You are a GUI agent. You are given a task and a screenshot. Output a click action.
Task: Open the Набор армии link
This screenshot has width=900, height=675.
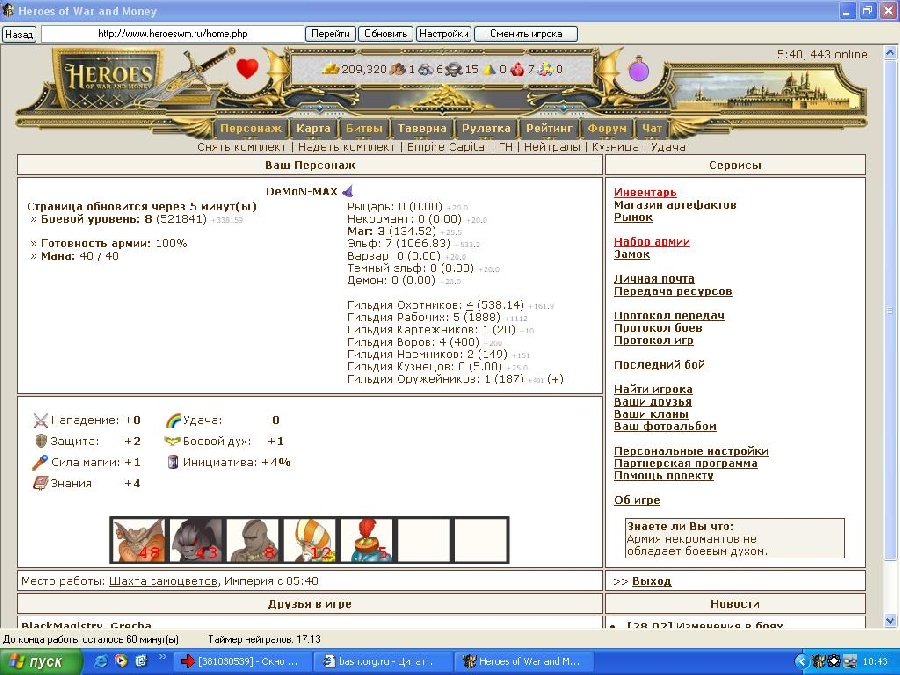[651, 242]
